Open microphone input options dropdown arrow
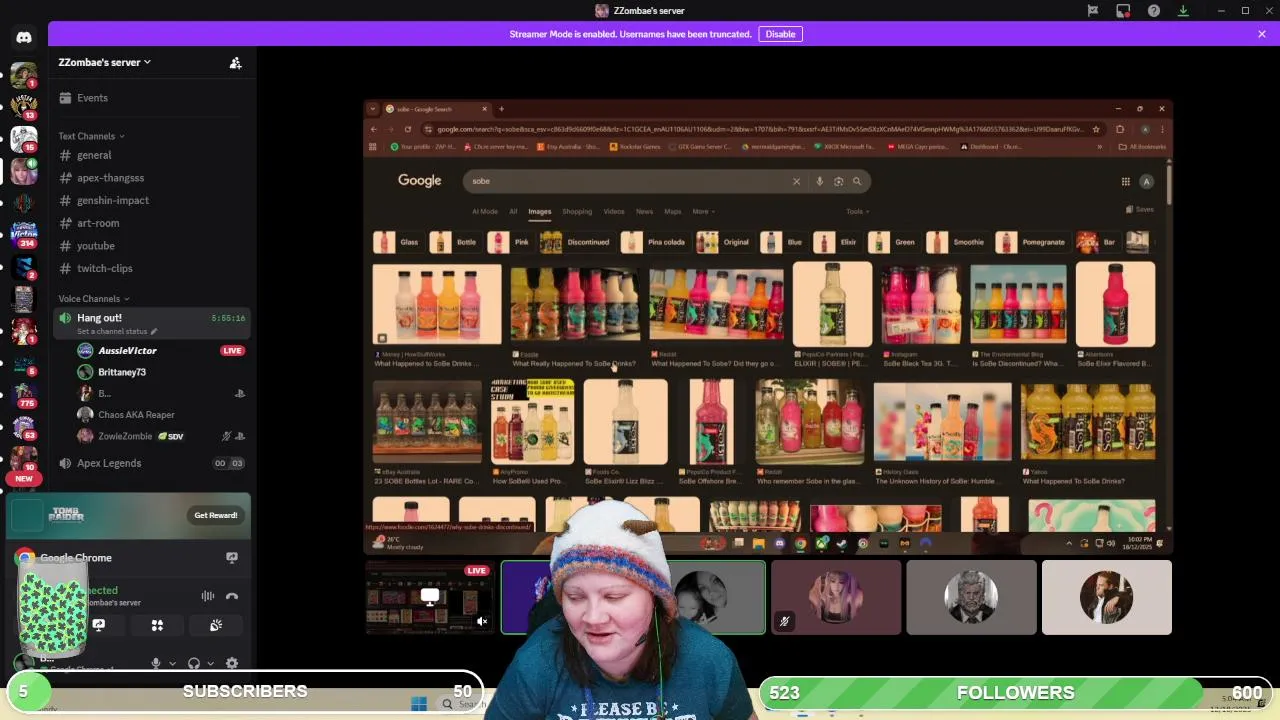 172,663
